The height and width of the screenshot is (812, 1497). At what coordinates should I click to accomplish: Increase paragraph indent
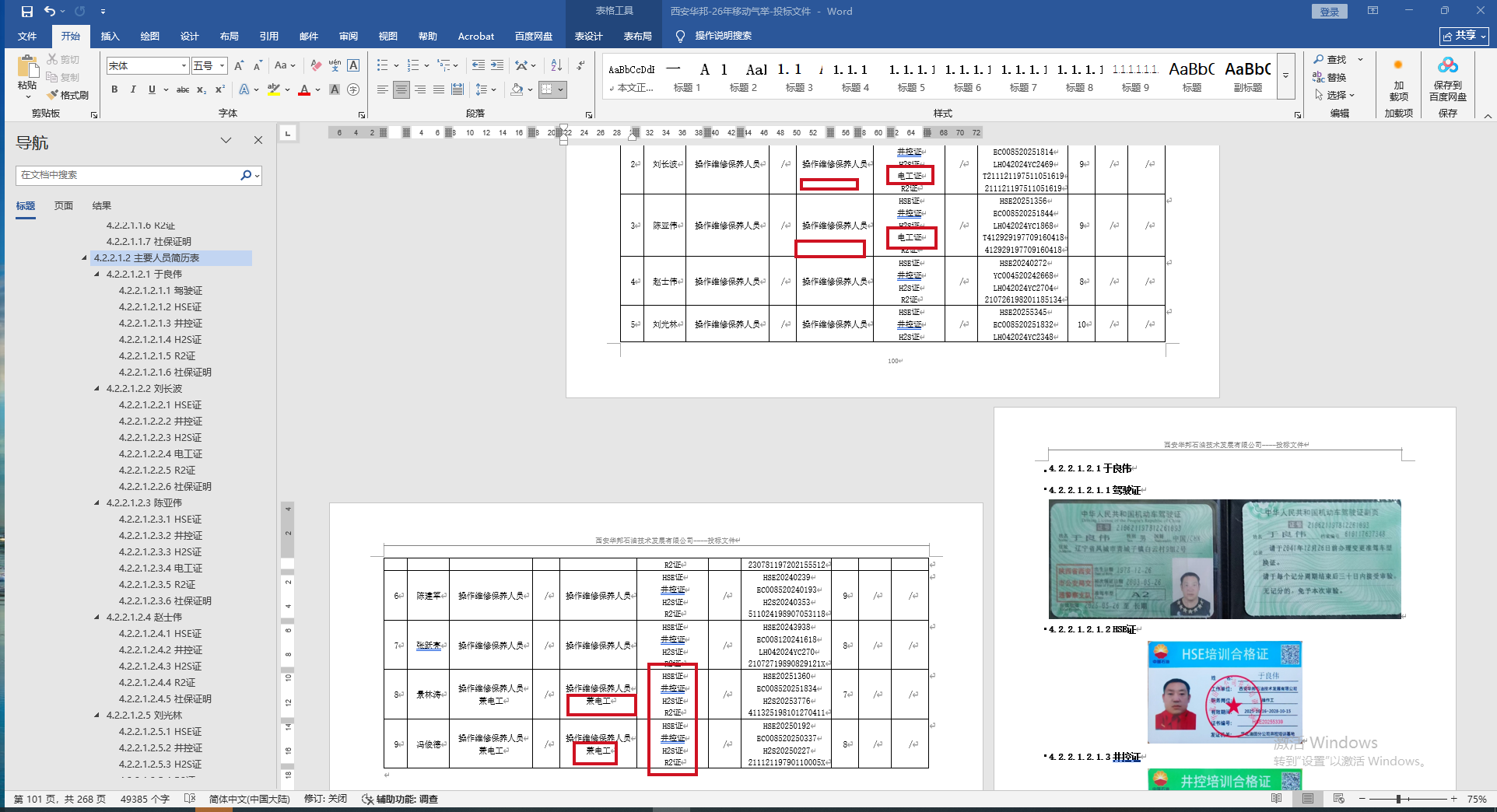[497, 65]
